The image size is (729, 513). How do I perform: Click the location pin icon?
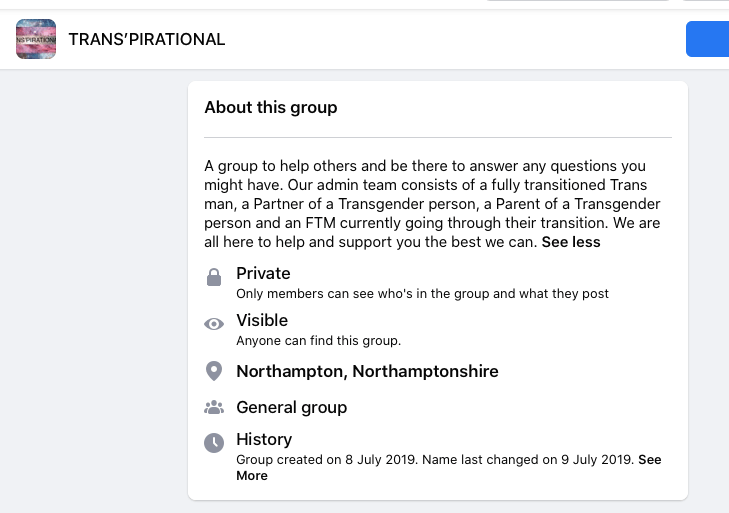[213, 371]
